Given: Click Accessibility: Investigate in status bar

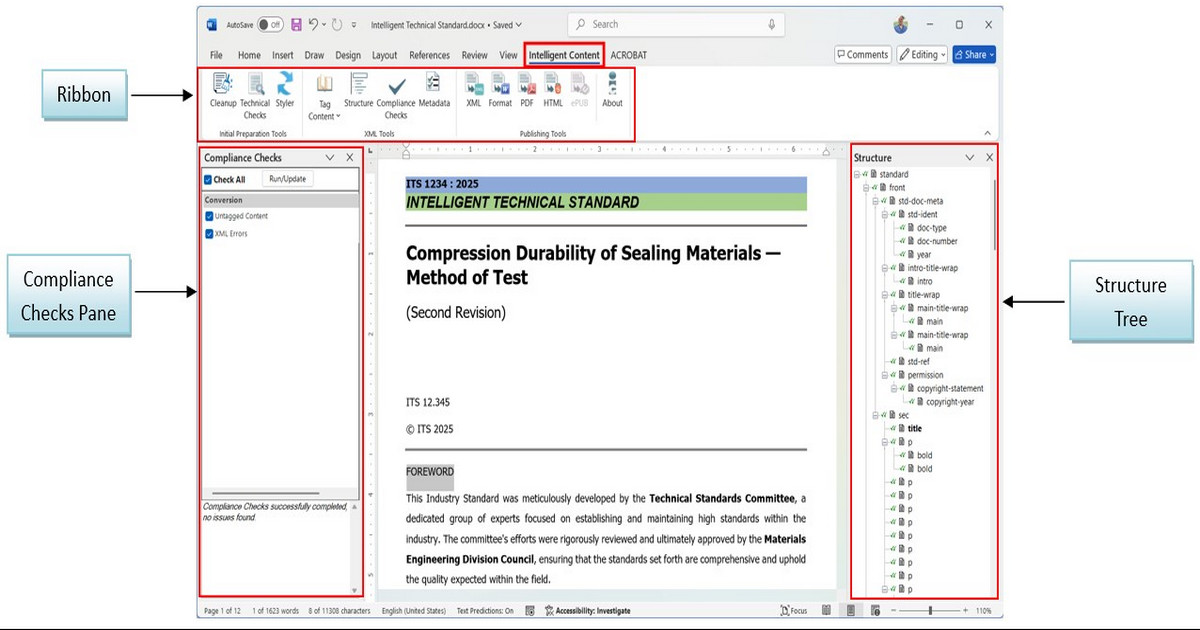Looking at the screenshot, I should [x=587, y=610].
